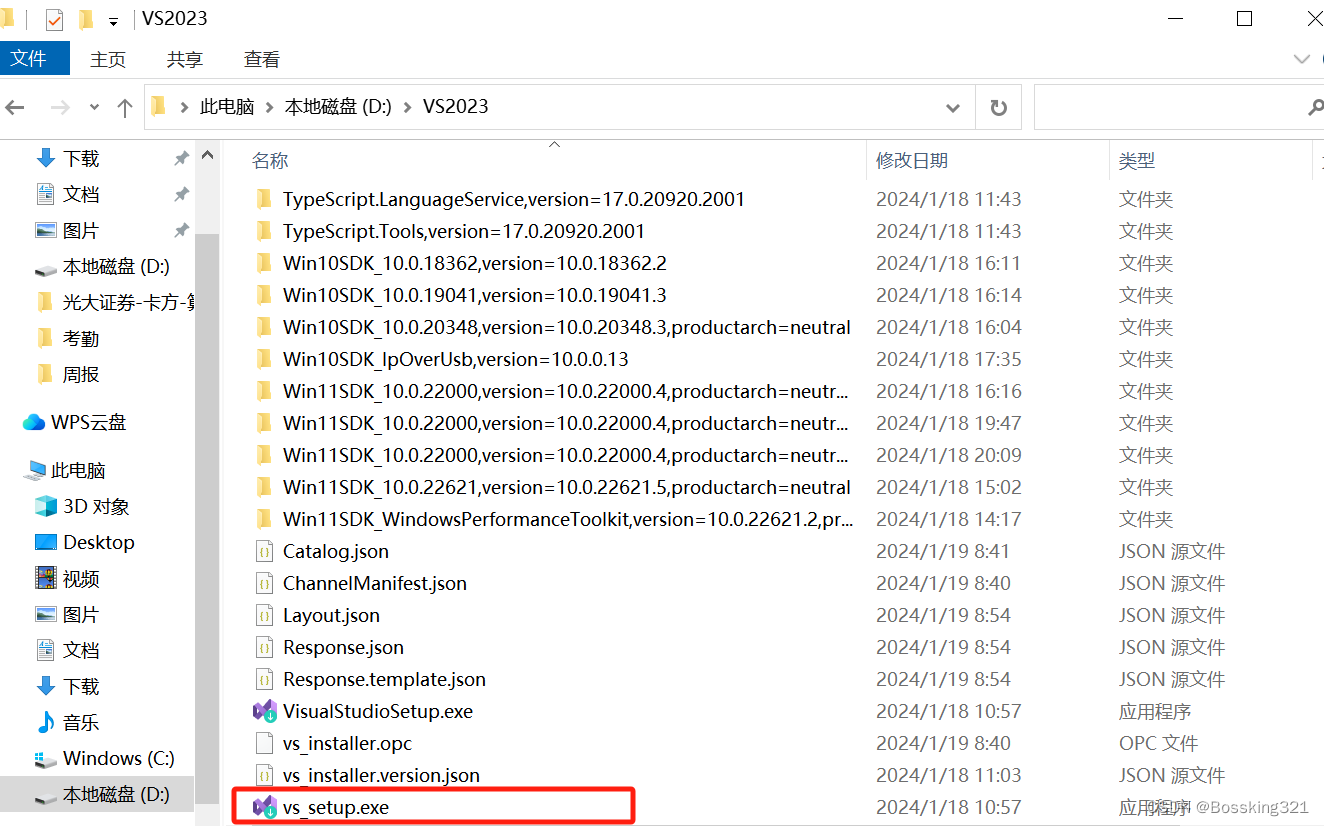Open 下载 in quick access
Screen dimensions: 1324x826
tap(81, 158)
